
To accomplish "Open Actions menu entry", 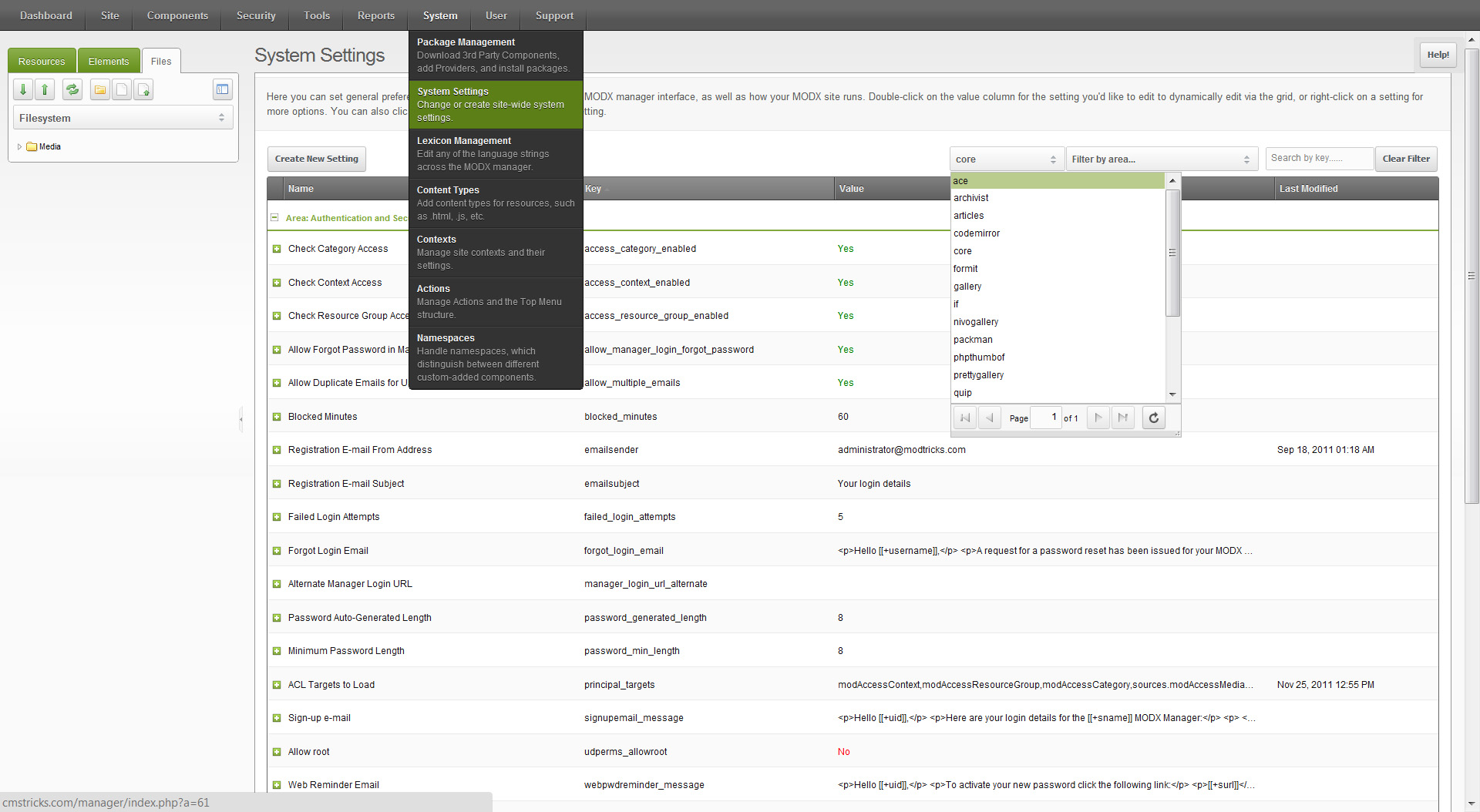I will [x=496, y=301].
